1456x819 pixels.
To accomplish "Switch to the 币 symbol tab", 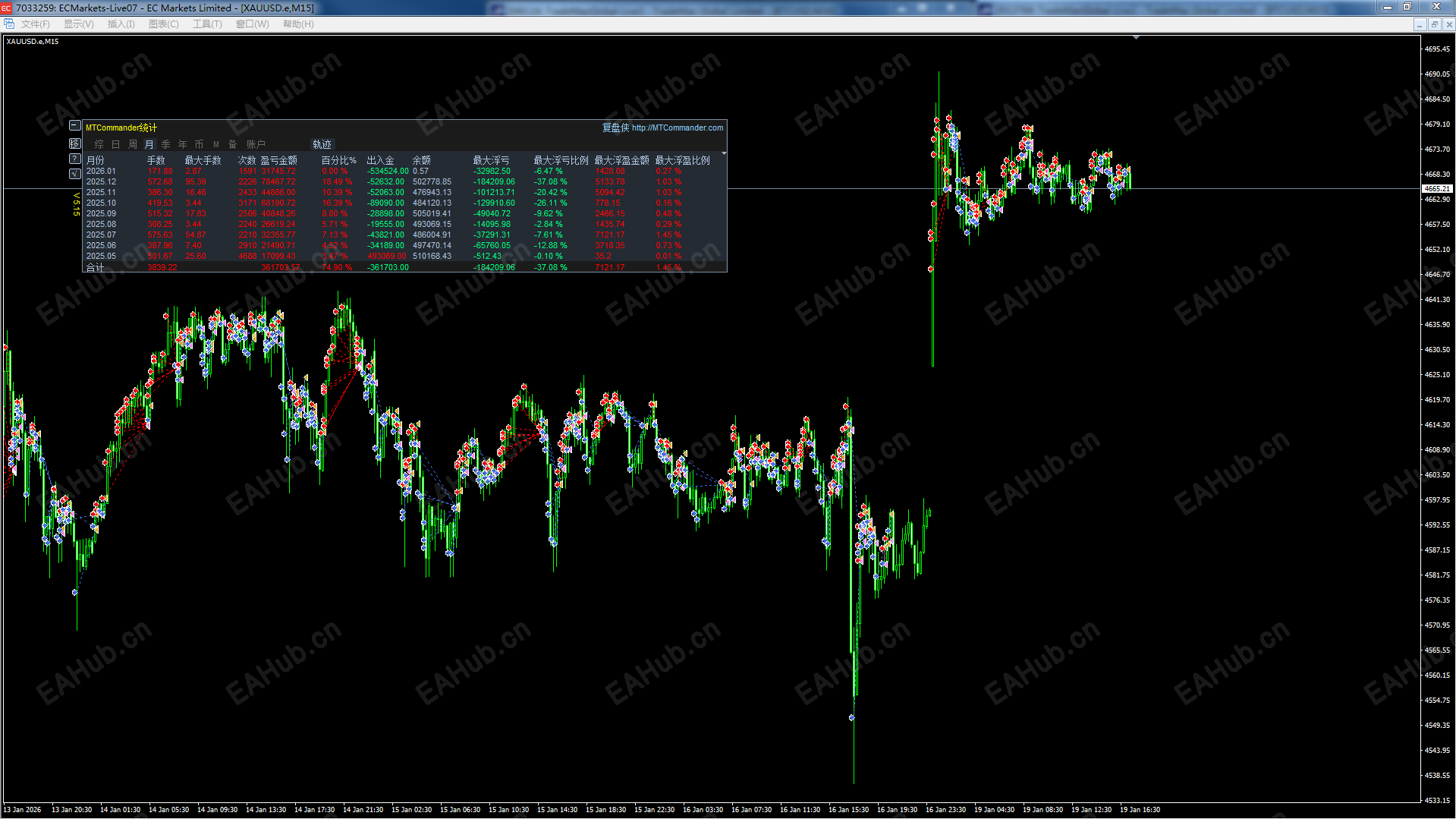I will [199, 144].
